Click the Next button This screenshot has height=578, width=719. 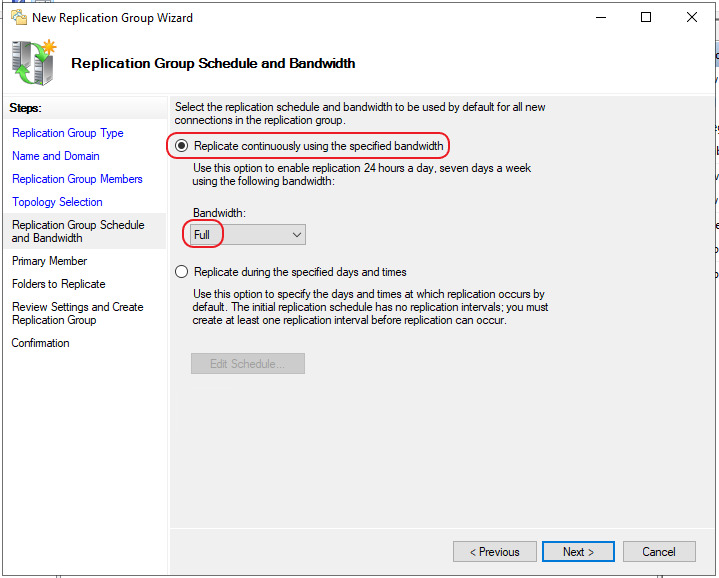pos(578,551)
